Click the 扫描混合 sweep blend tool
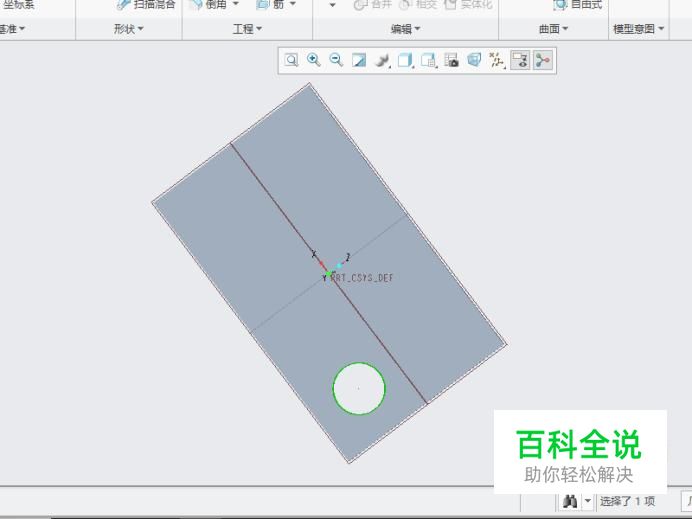This screenshot has width=692, height=519. (146, 4)
